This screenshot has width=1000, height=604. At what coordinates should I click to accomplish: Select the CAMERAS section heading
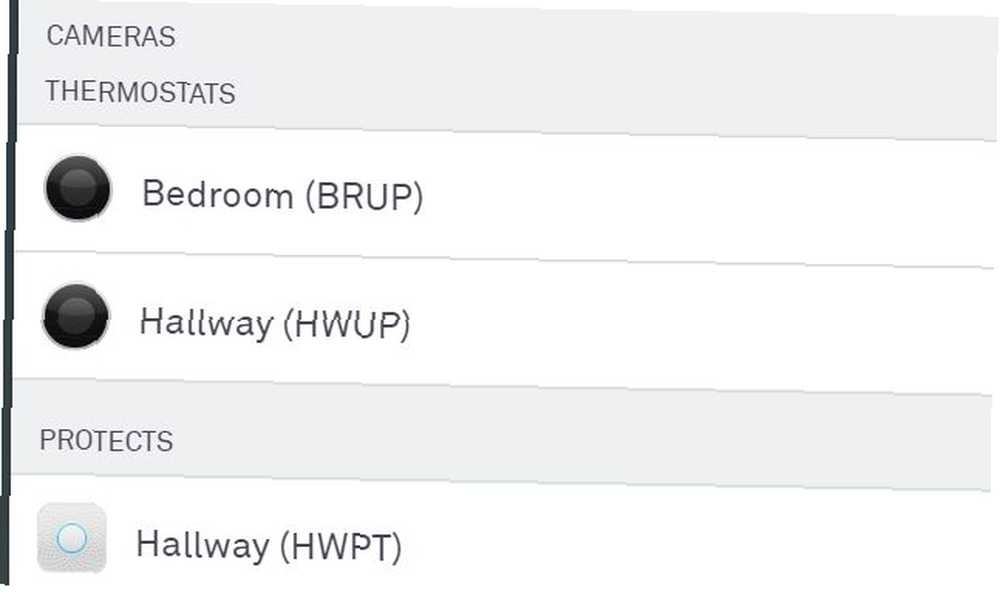111,36
